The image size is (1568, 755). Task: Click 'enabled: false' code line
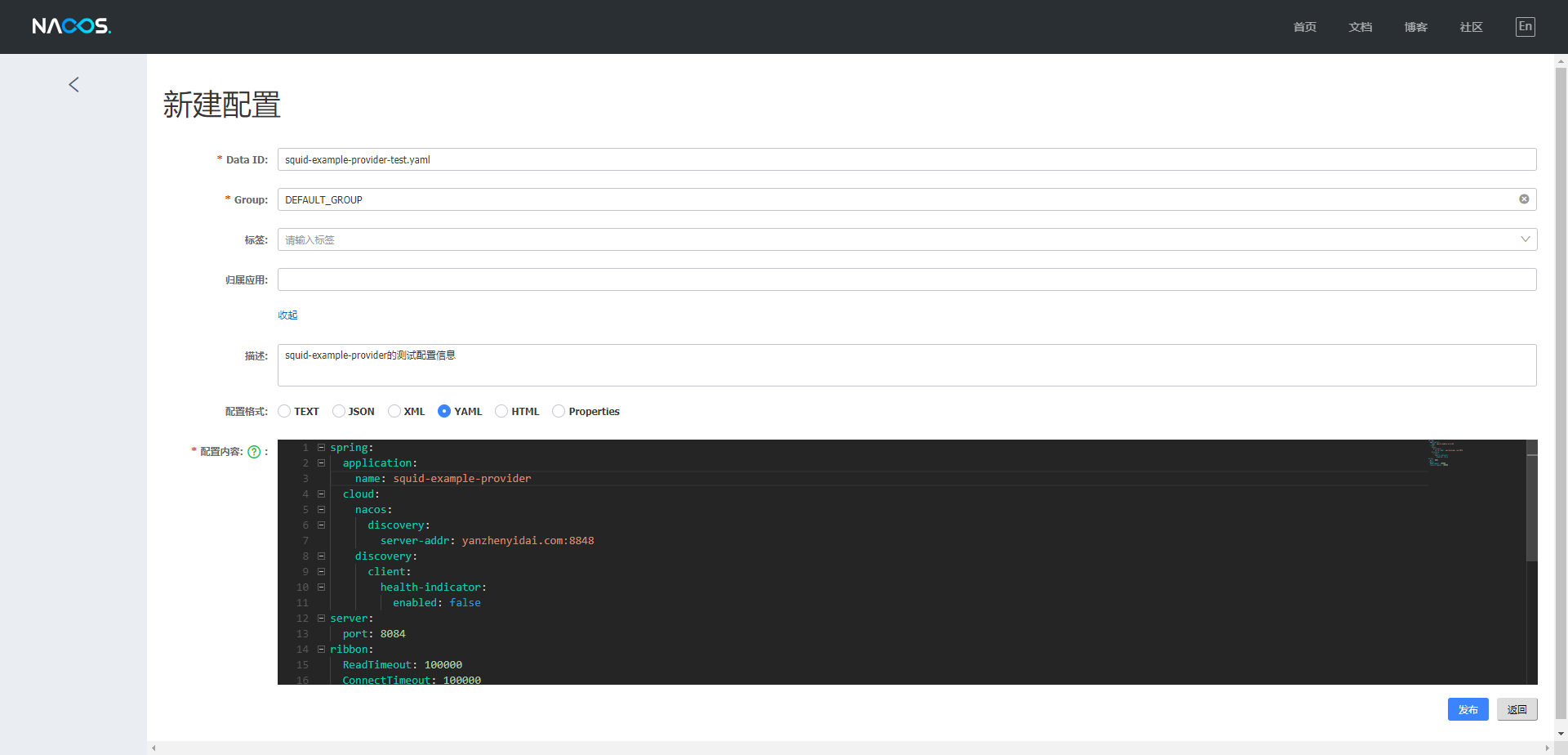click(x=437, y=603)
